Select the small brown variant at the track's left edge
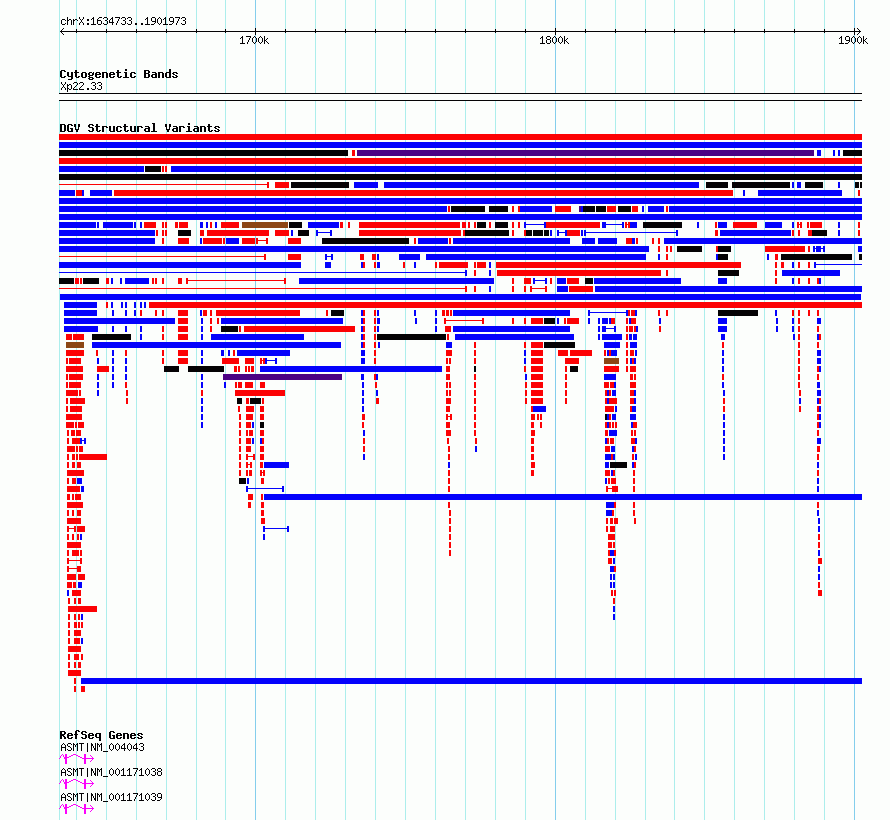 pyautogui.click(x=75, y=345)
